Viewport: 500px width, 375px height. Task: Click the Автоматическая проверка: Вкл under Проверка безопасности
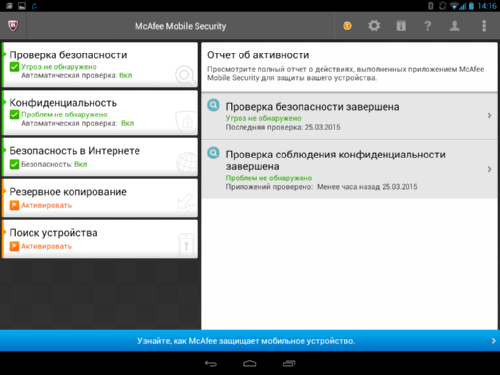77,75
